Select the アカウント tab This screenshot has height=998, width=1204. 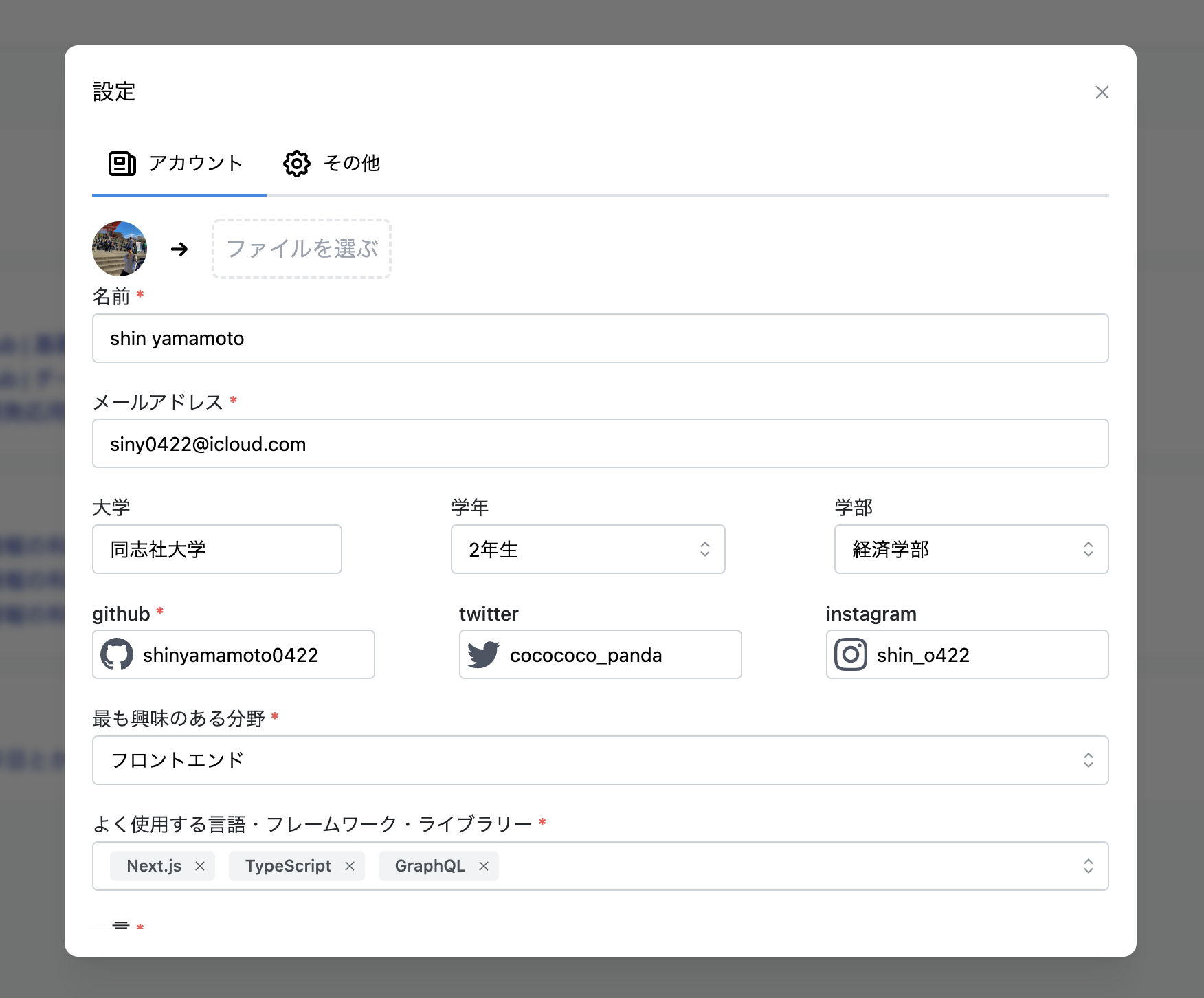[x=179, y=164]
